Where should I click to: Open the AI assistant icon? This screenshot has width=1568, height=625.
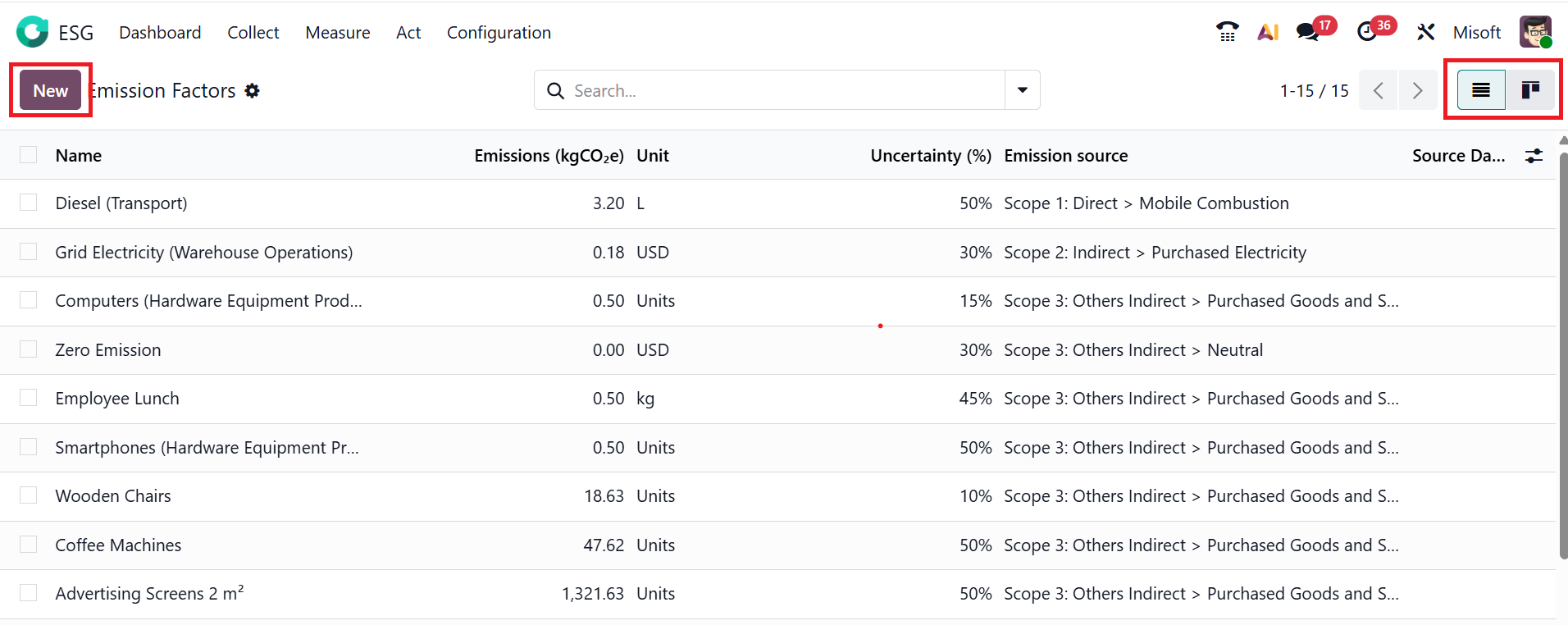coord(1268,32)
